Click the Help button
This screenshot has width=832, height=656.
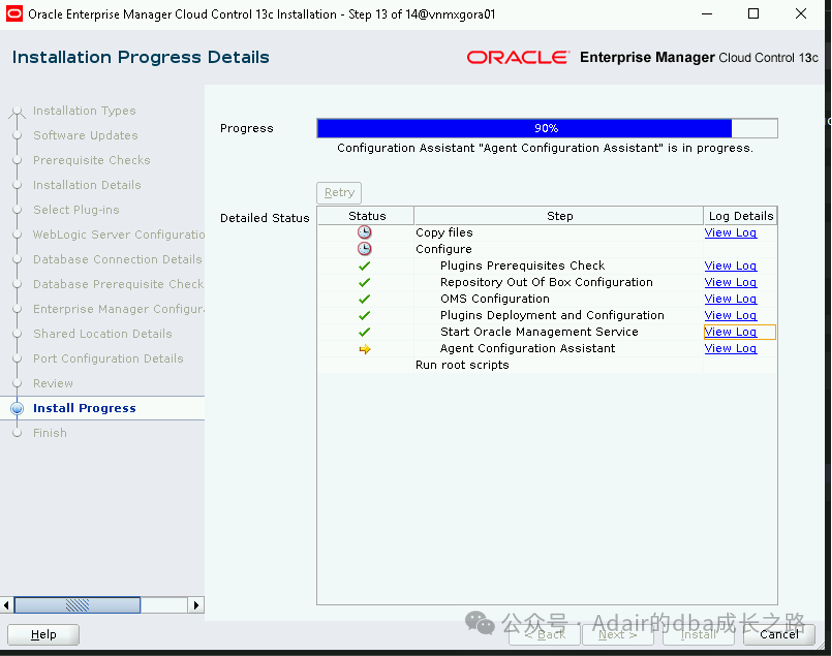click(44, 634)
